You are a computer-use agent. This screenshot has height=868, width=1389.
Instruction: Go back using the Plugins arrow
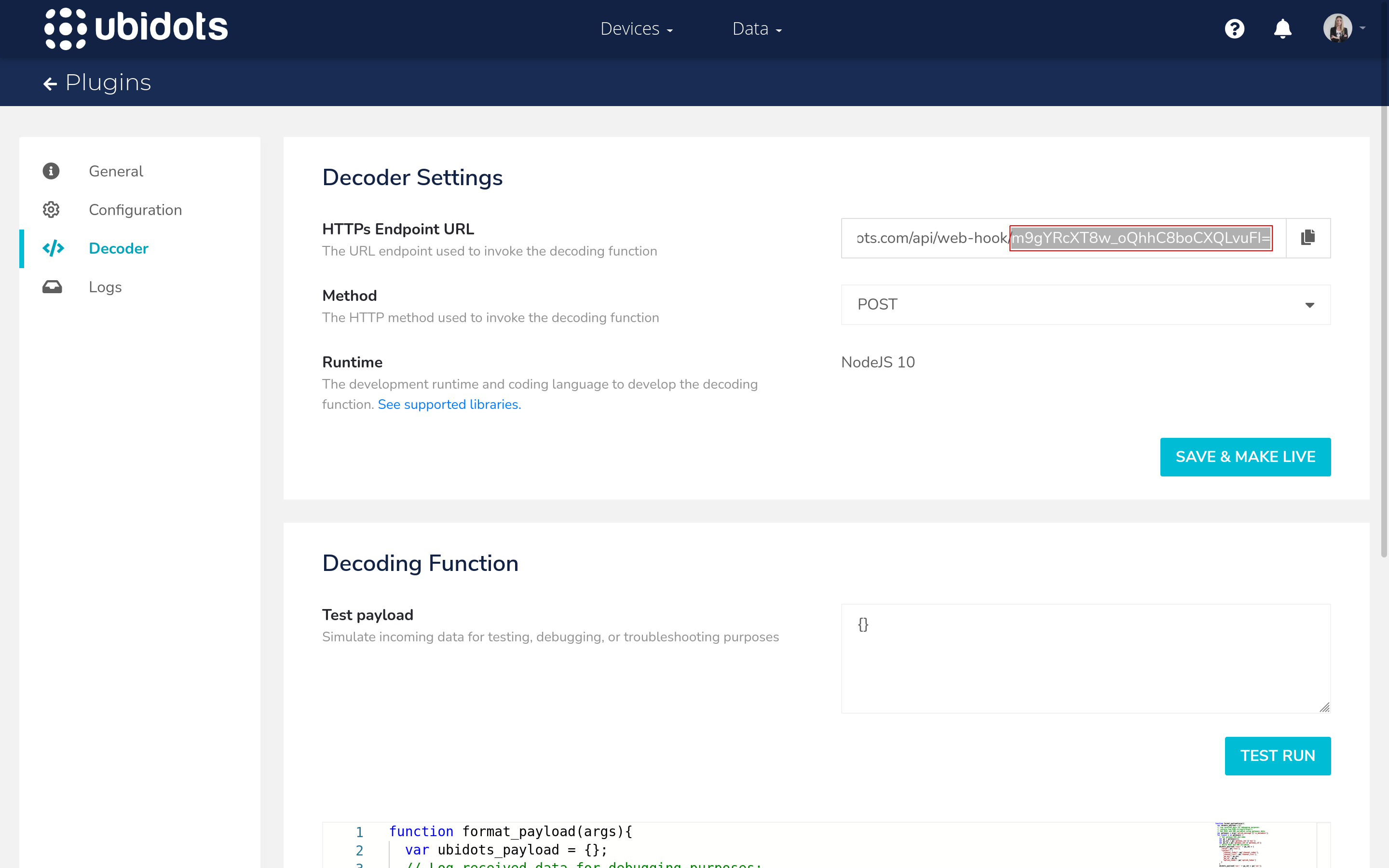coord(51,83)
